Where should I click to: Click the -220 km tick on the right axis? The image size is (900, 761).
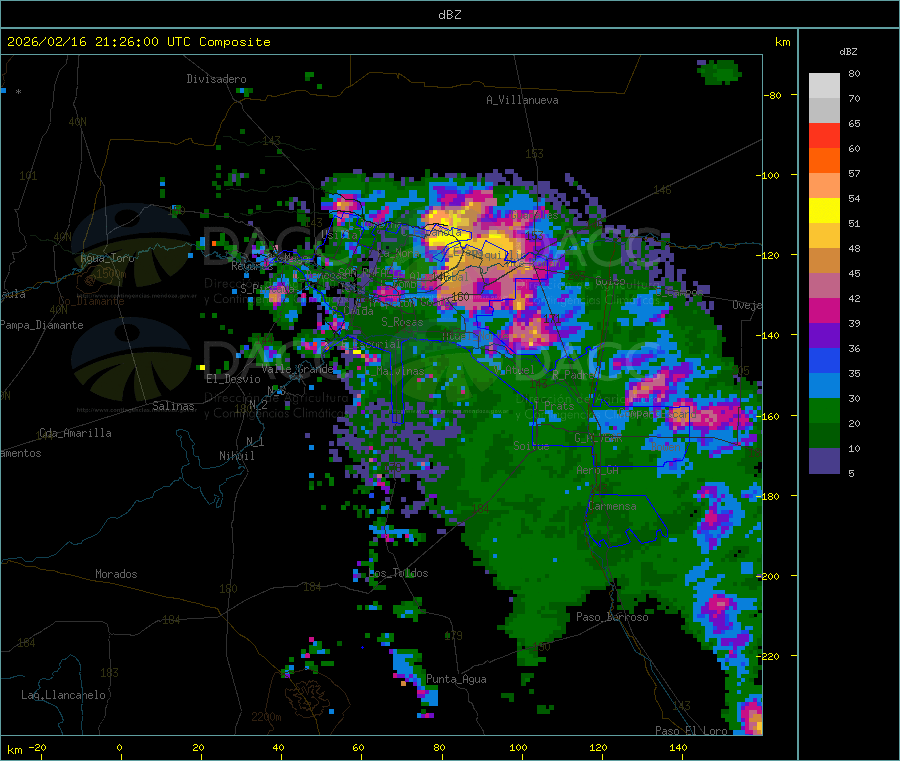pos(769,657)
